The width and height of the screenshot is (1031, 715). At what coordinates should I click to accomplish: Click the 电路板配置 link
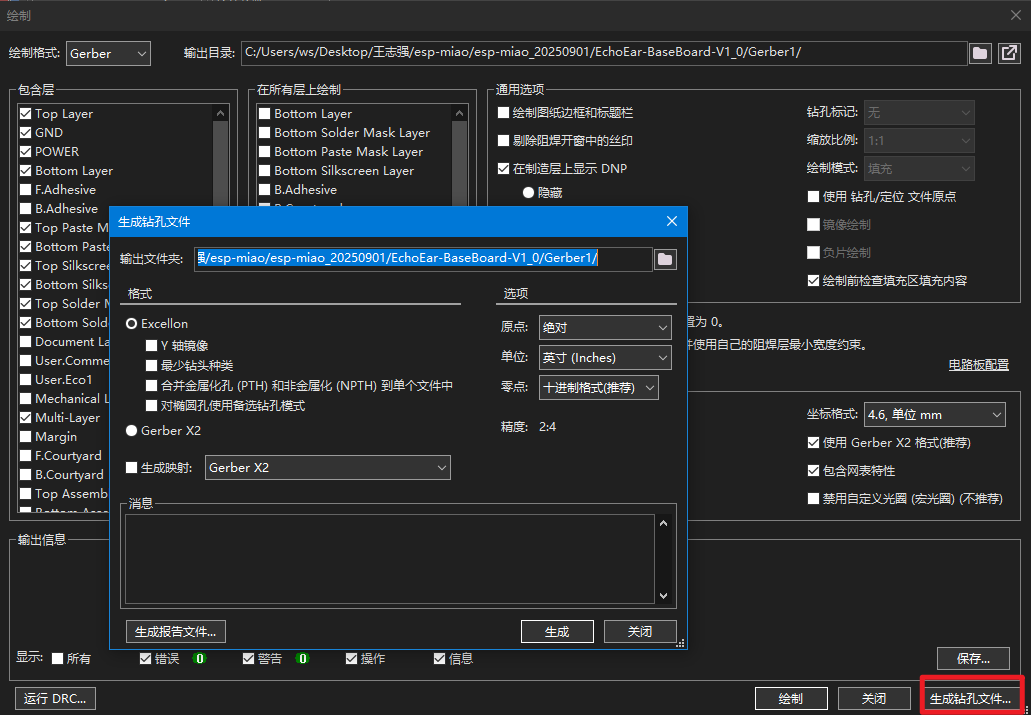point(978,365)
